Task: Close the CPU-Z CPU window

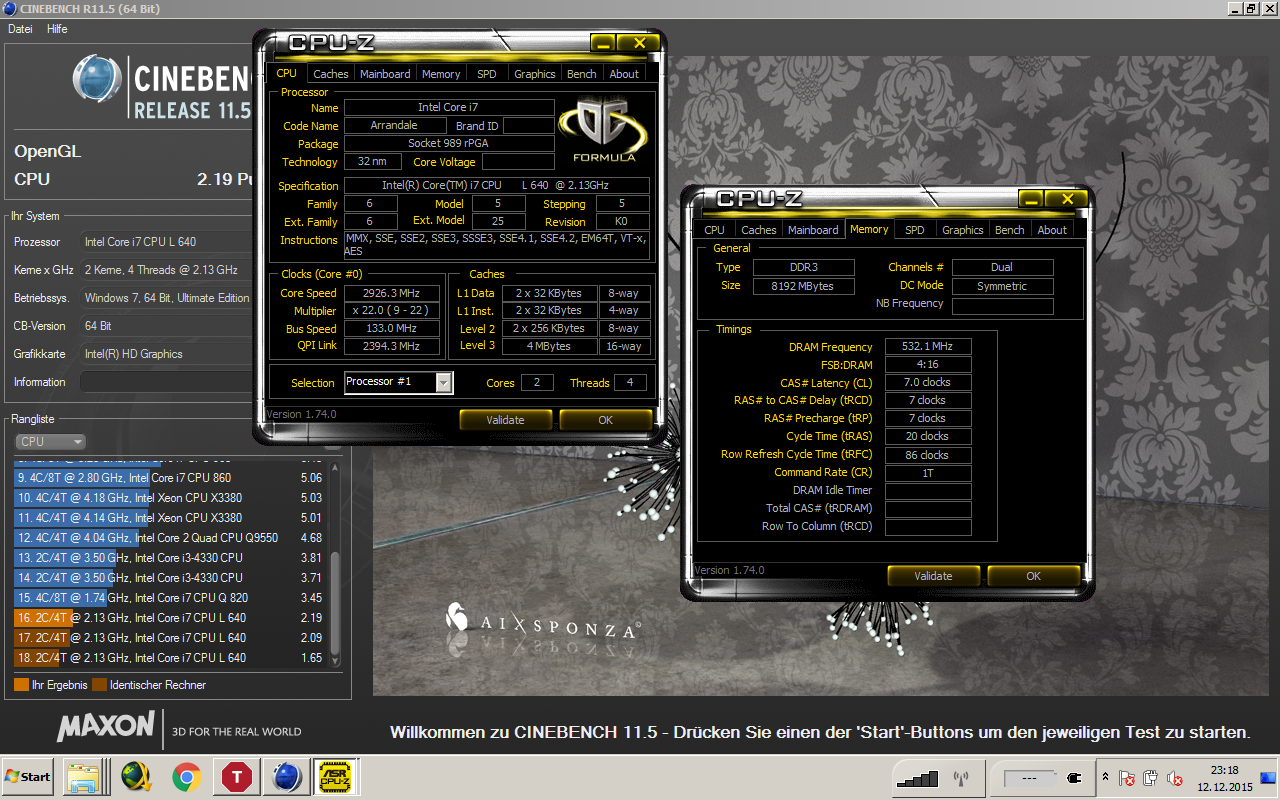Action: tap(638, 43)
